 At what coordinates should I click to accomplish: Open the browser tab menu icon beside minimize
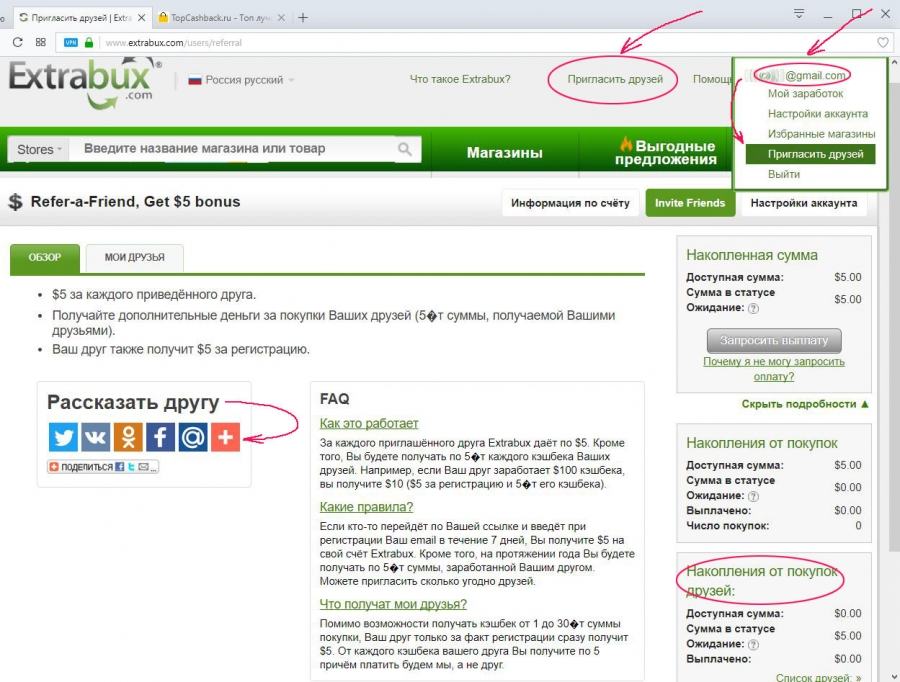(x=799, y=14)
